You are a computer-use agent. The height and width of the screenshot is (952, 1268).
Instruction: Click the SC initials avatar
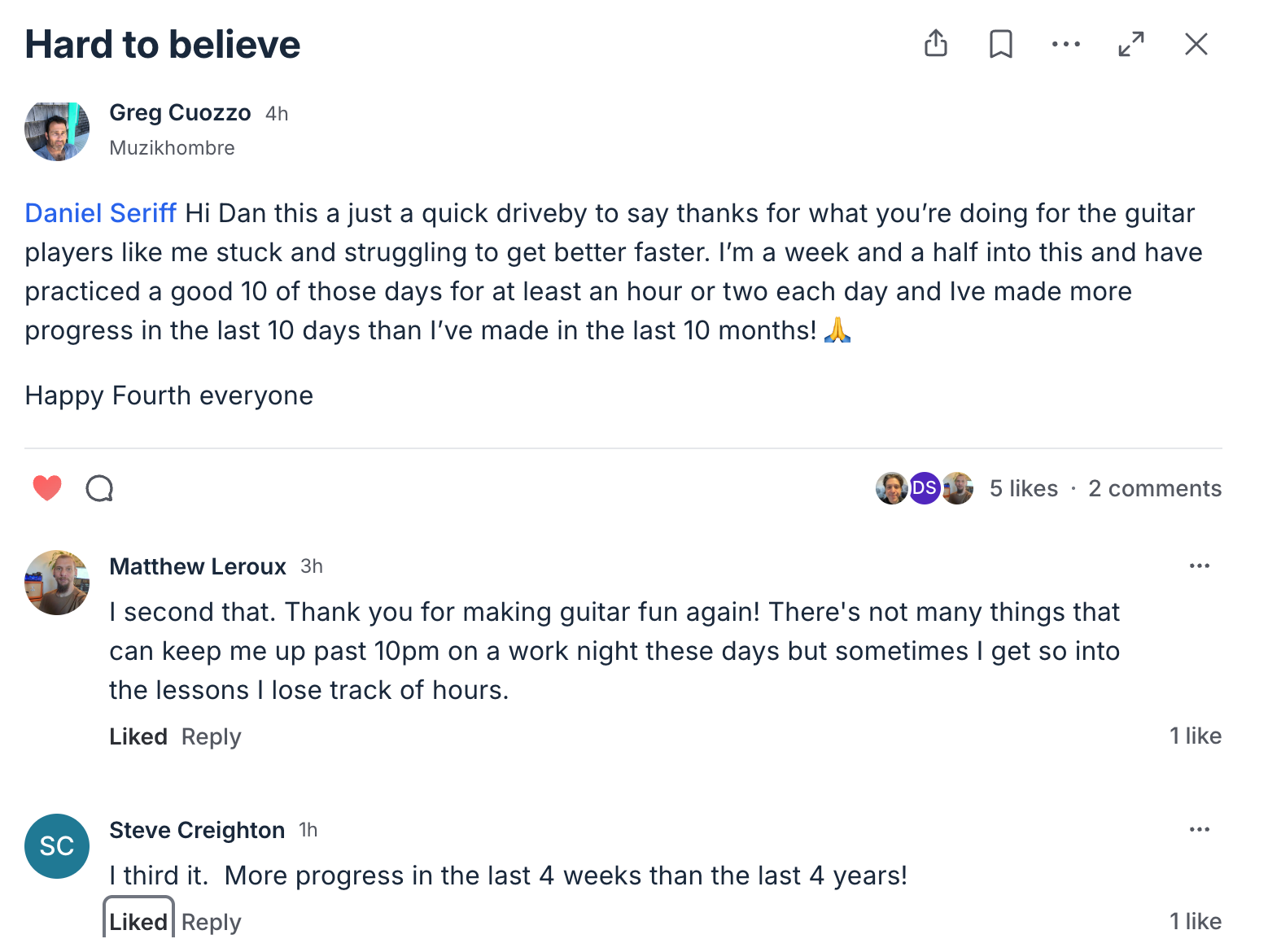[x=57, y=846]
